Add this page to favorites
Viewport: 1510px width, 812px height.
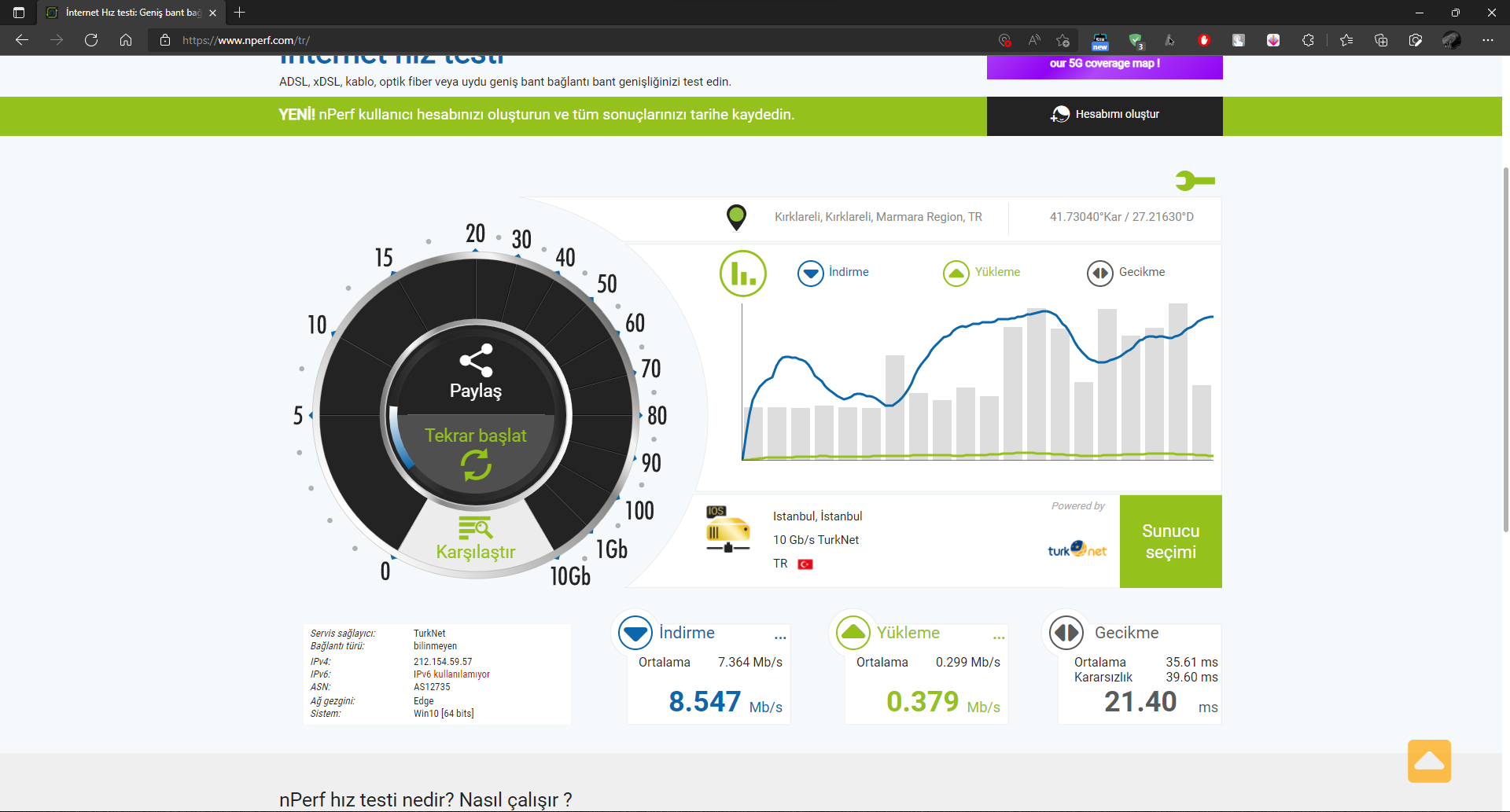1063,40
